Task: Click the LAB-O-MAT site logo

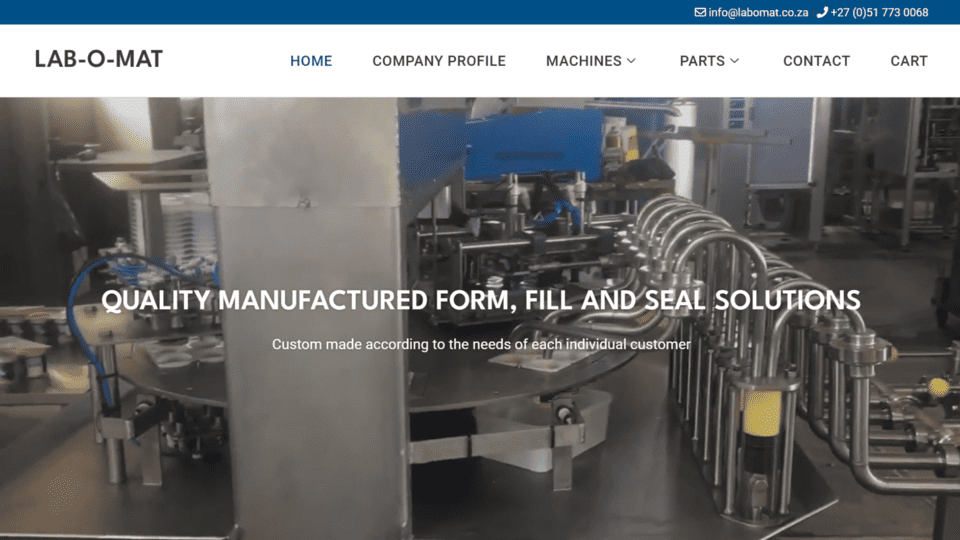Action: pyautogui.click(x=99, y=59)
